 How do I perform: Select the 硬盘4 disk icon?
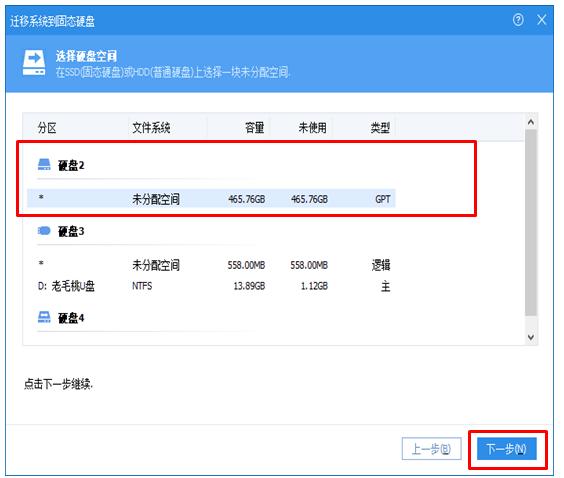44,317
